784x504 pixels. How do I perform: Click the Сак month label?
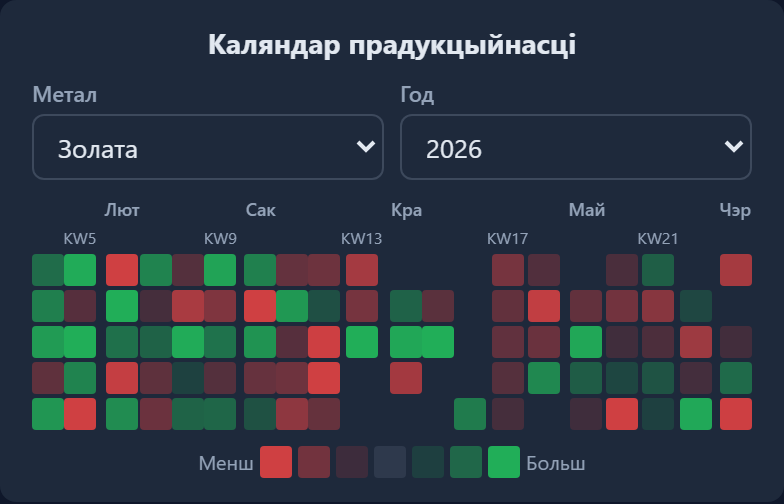point(260,210)
